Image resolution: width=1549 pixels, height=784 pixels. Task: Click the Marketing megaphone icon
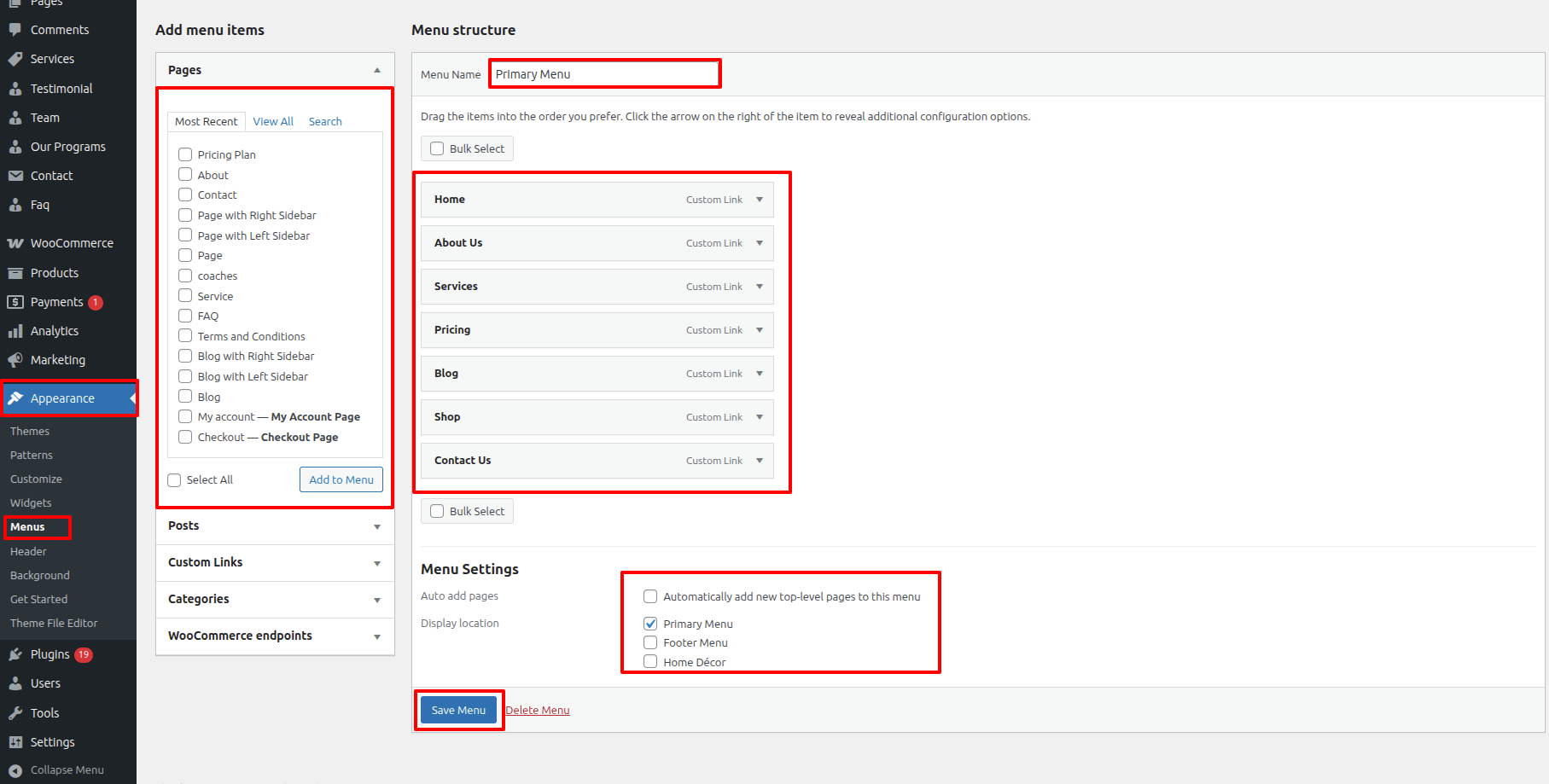click(15, 360)
